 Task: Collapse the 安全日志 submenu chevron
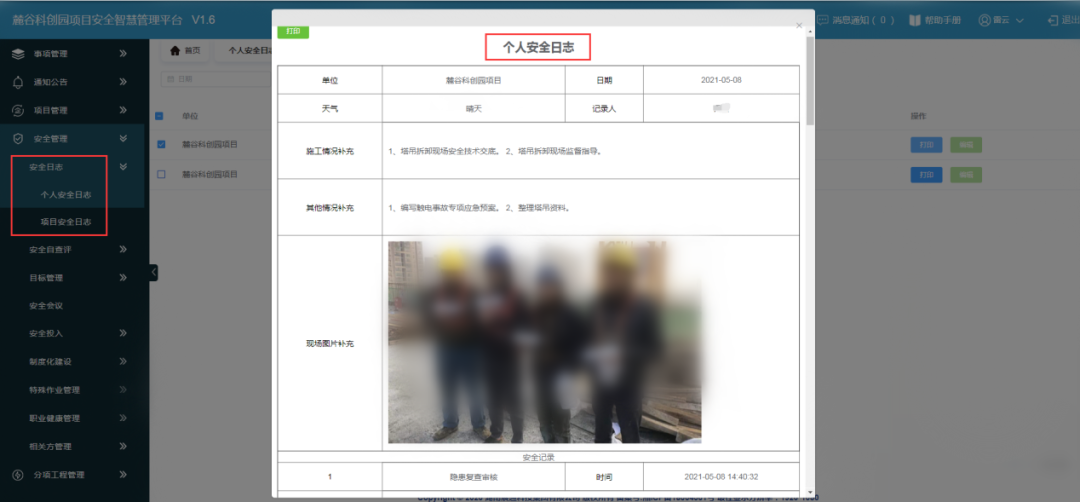pyautogui.click(x=123, y=167)
